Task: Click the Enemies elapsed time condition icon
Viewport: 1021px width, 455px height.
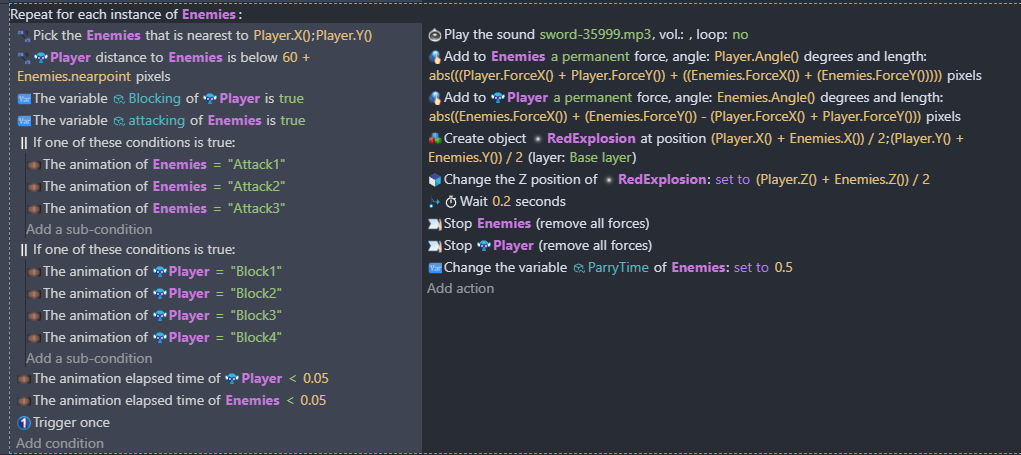Action: point(24,401)
